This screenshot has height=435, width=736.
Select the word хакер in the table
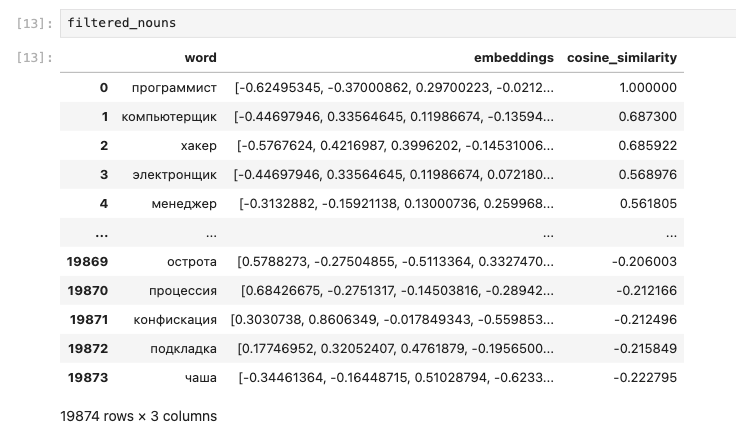(x=199, y=146)
